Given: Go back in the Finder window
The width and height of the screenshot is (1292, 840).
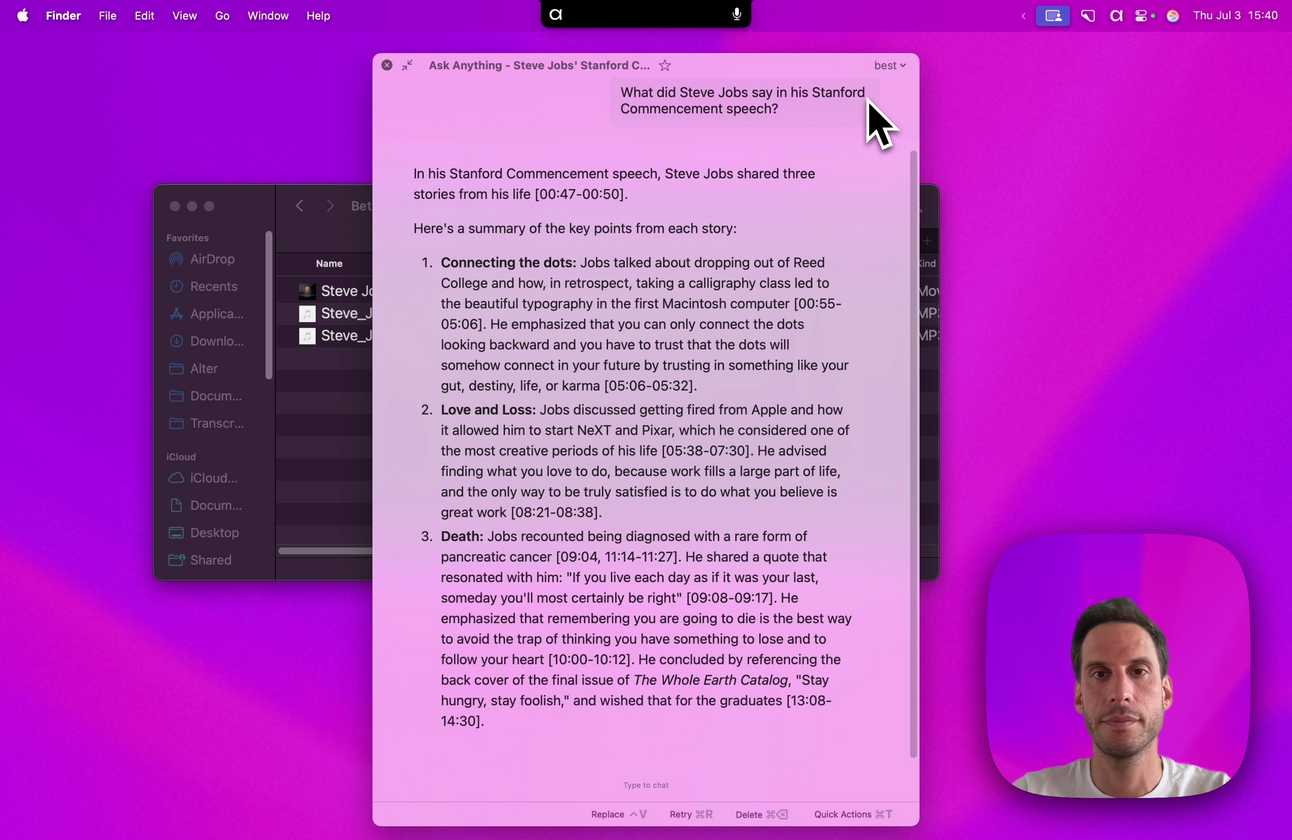Looking at the screenshot, I should pyautogui.click(x=299, y=206).
